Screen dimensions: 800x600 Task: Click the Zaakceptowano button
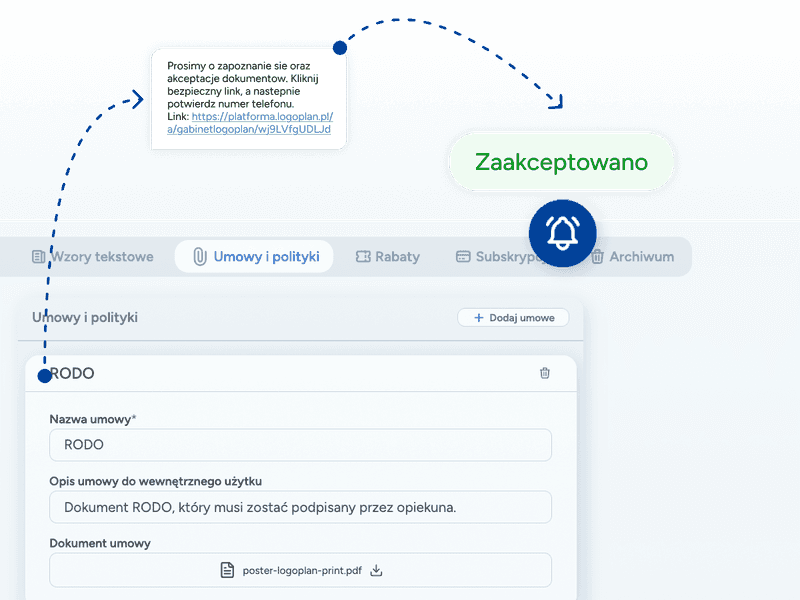(x=561, y=160)
